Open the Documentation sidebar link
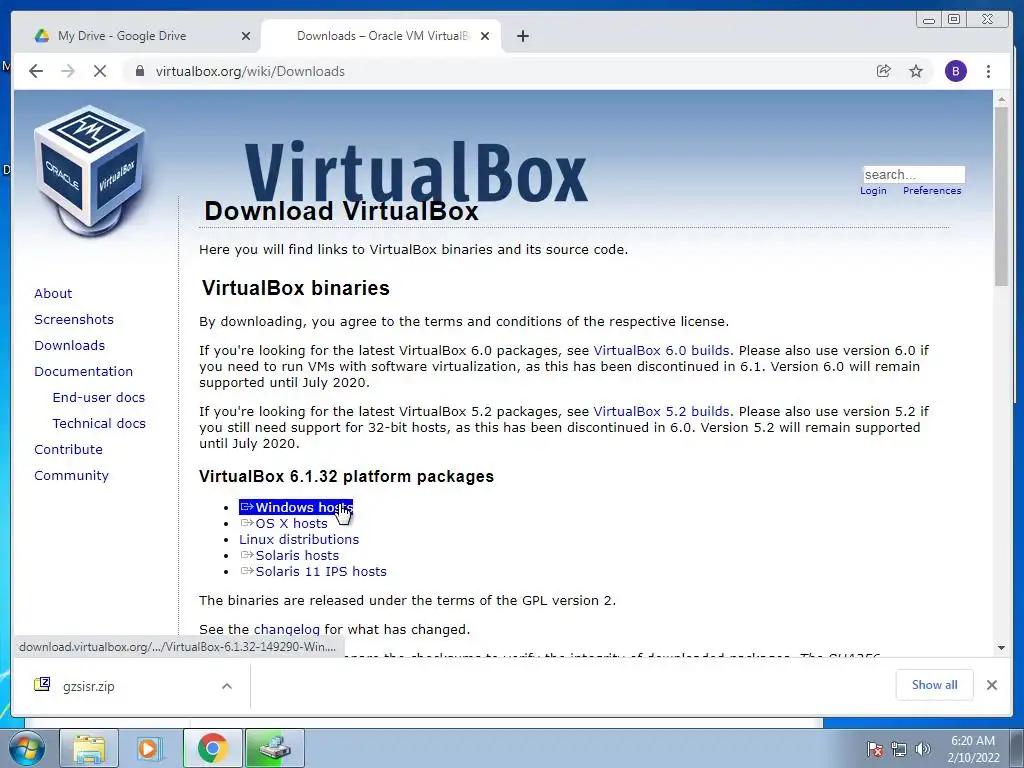Screen dimensions: 1024x768 coord(84,372)
